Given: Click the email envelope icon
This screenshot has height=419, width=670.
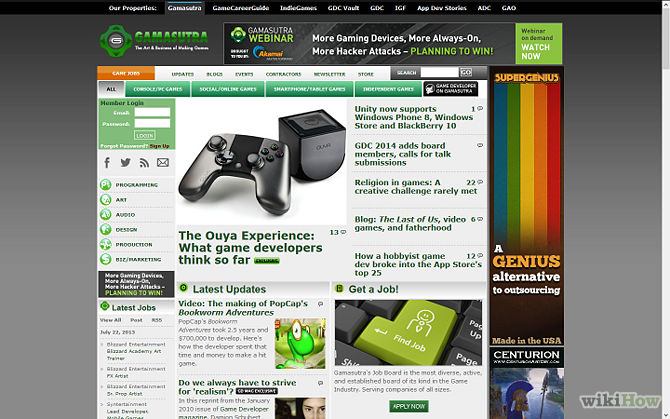Looking at the screenshot, I should click(x=163, y=163).
